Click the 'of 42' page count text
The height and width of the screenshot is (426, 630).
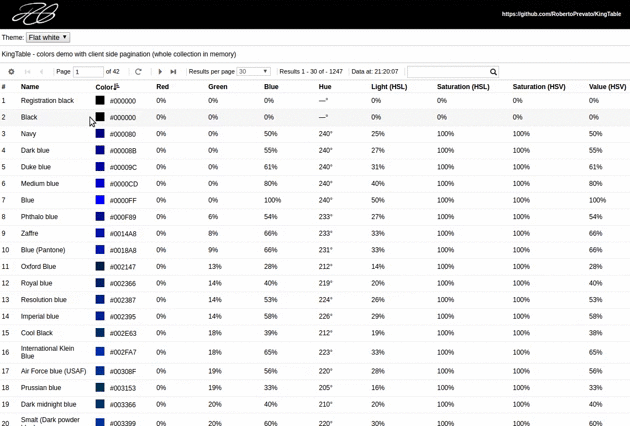[x=112, y=72]
